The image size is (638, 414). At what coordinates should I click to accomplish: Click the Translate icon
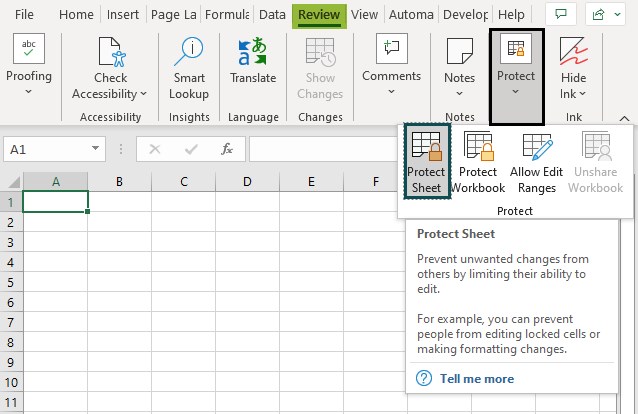(x=253, y=52)
